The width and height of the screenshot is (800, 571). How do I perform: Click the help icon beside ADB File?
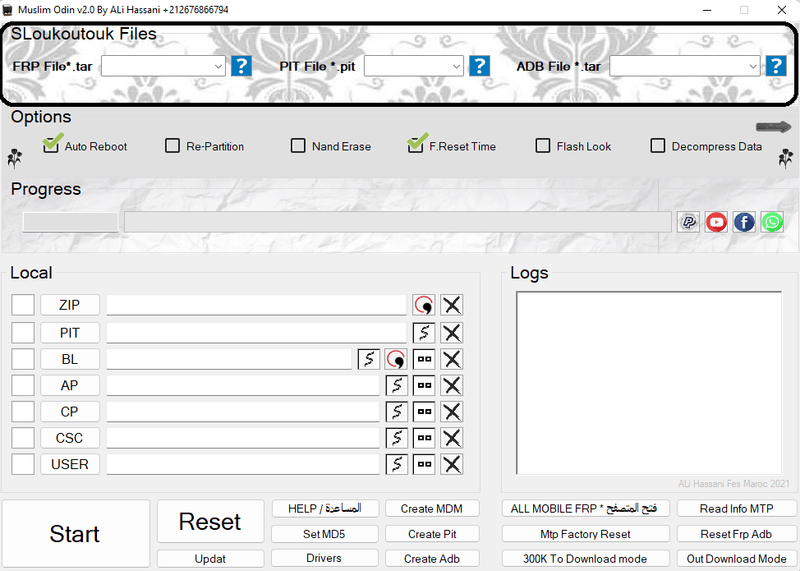tap(776, 66)
